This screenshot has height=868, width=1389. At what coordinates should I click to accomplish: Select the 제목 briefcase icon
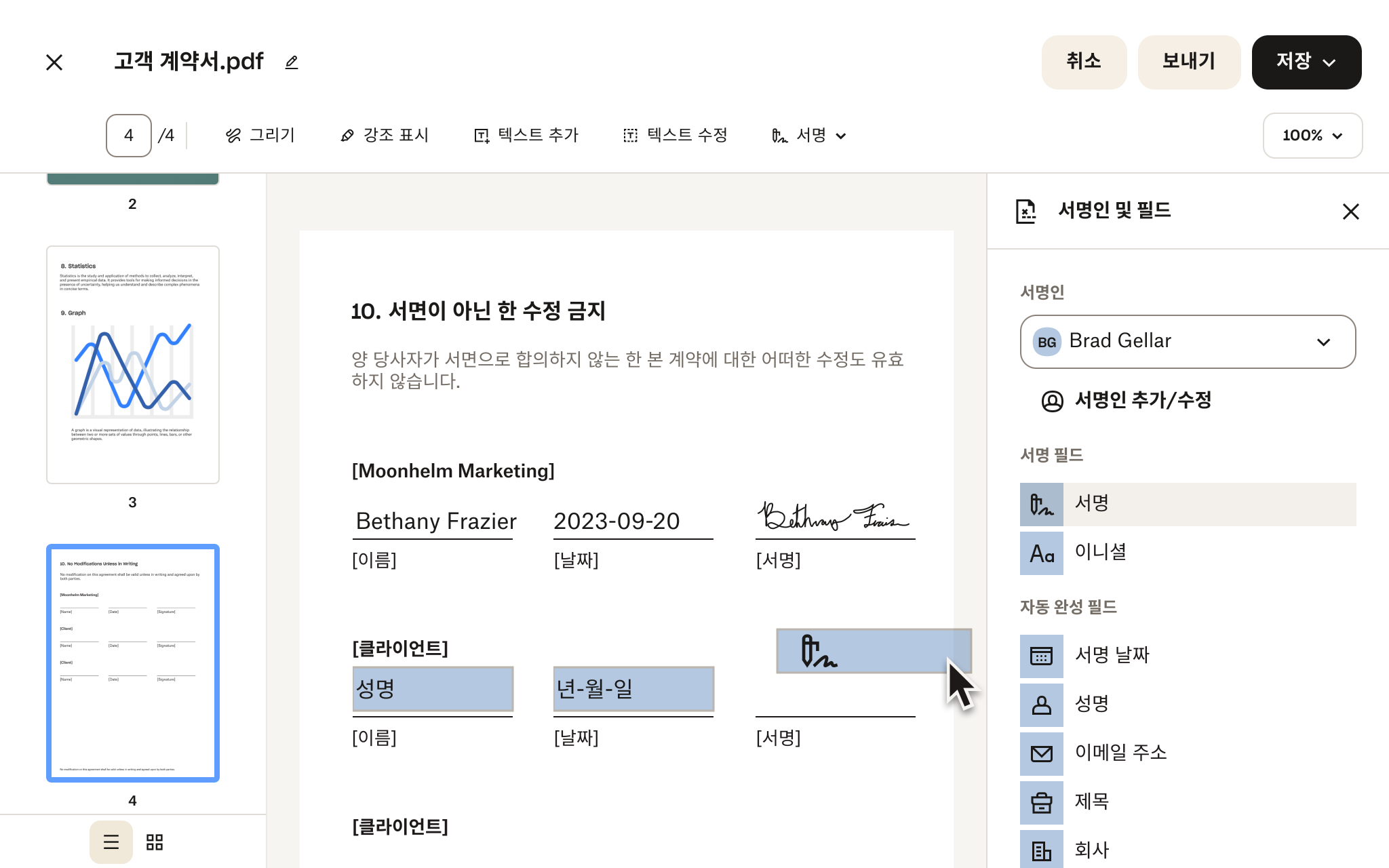click(x=1042, y=803)
